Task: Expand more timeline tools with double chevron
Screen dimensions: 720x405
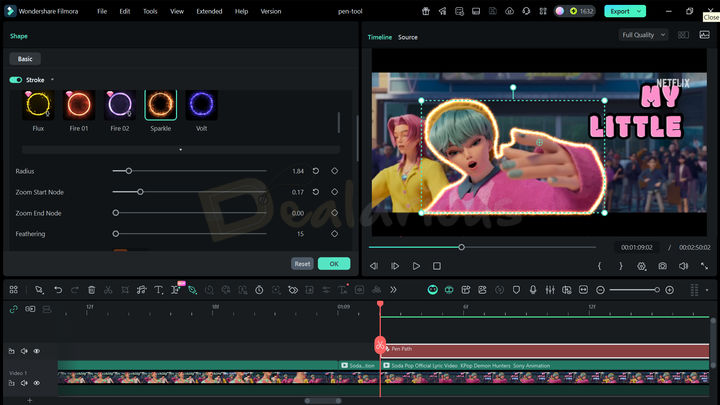Action: point(393,289)
